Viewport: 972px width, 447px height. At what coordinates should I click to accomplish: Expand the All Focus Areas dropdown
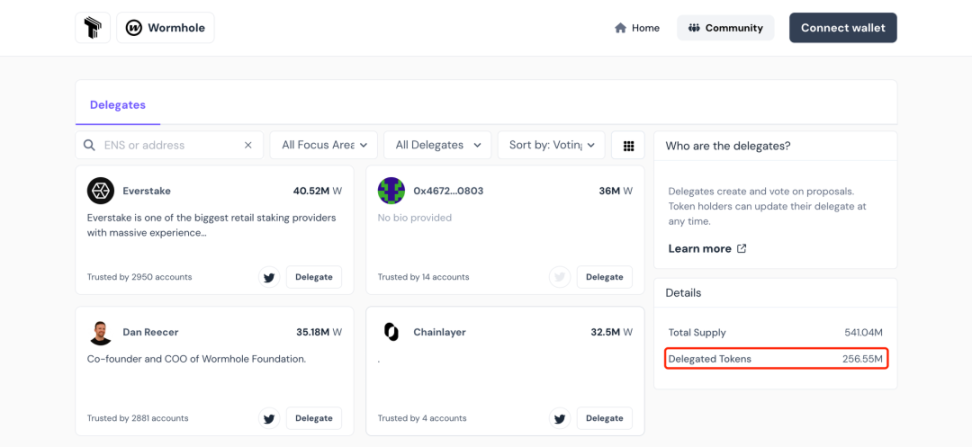coord(324,145)
